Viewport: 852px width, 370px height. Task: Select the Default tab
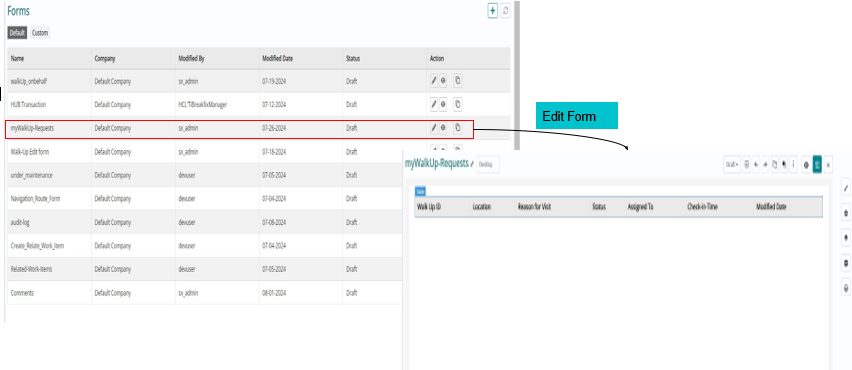point(17,33)
